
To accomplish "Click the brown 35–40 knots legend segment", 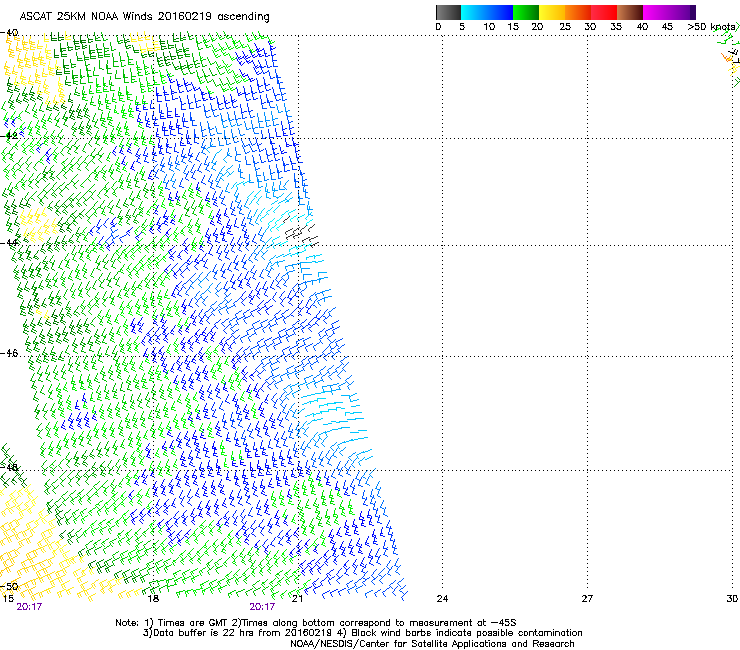I will [630, 12].
